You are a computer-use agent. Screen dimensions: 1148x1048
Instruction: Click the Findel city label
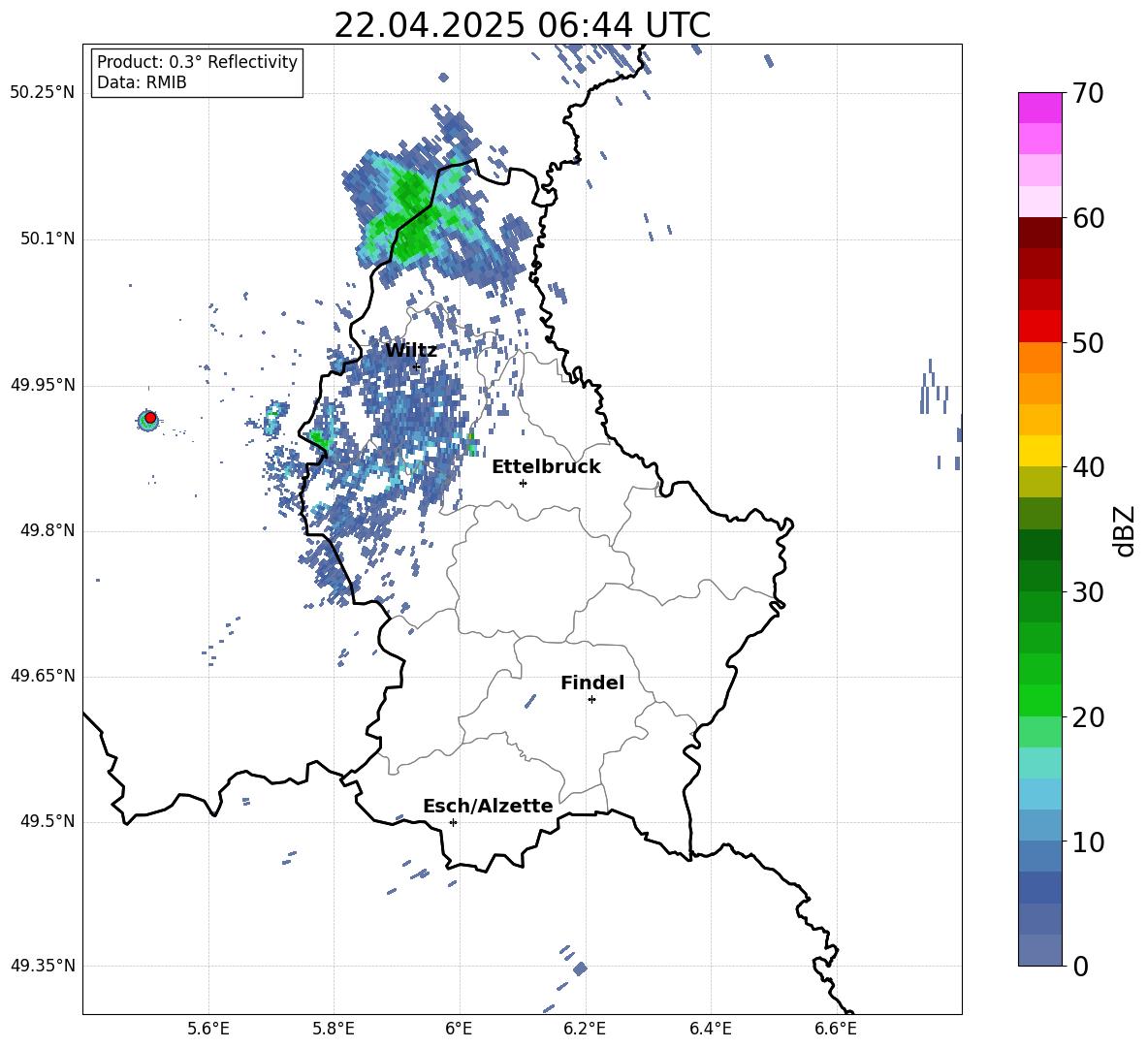[592, 683]
